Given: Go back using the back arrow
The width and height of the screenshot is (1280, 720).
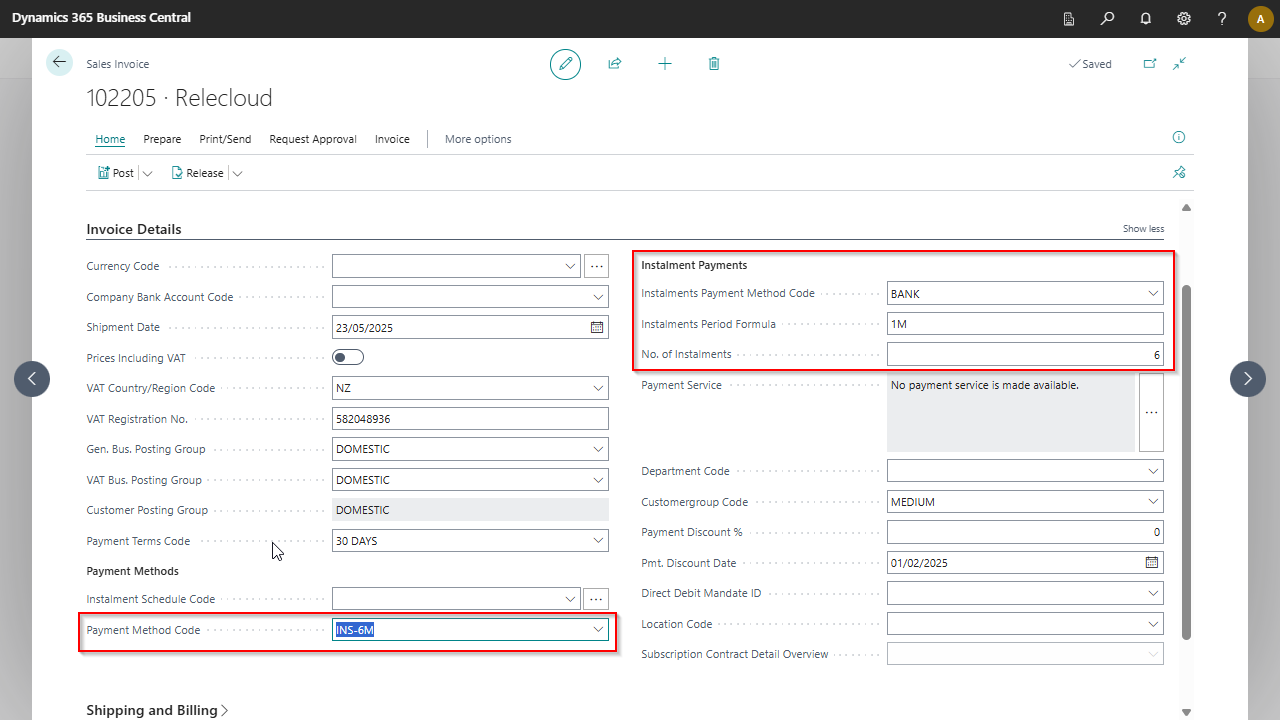Looking at the screenshot, I should pyautogui.click(x=59, y=62).
